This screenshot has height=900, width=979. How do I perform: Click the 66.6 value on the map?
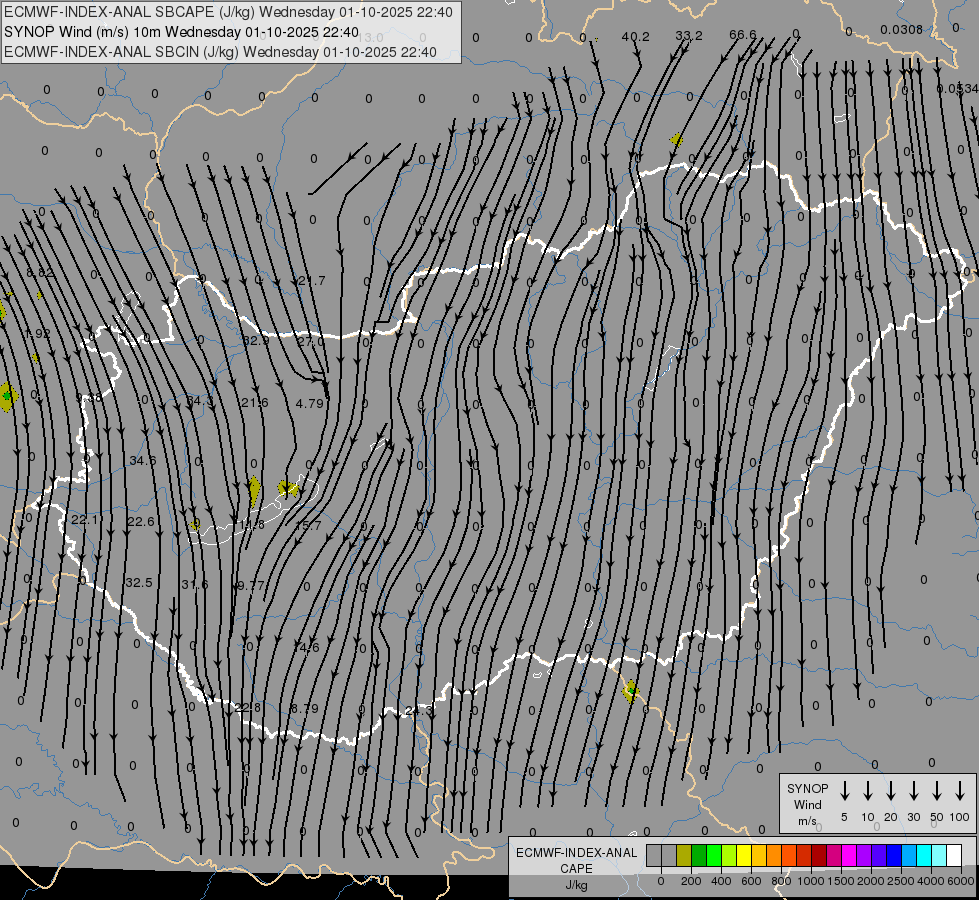tap(743, 35)
